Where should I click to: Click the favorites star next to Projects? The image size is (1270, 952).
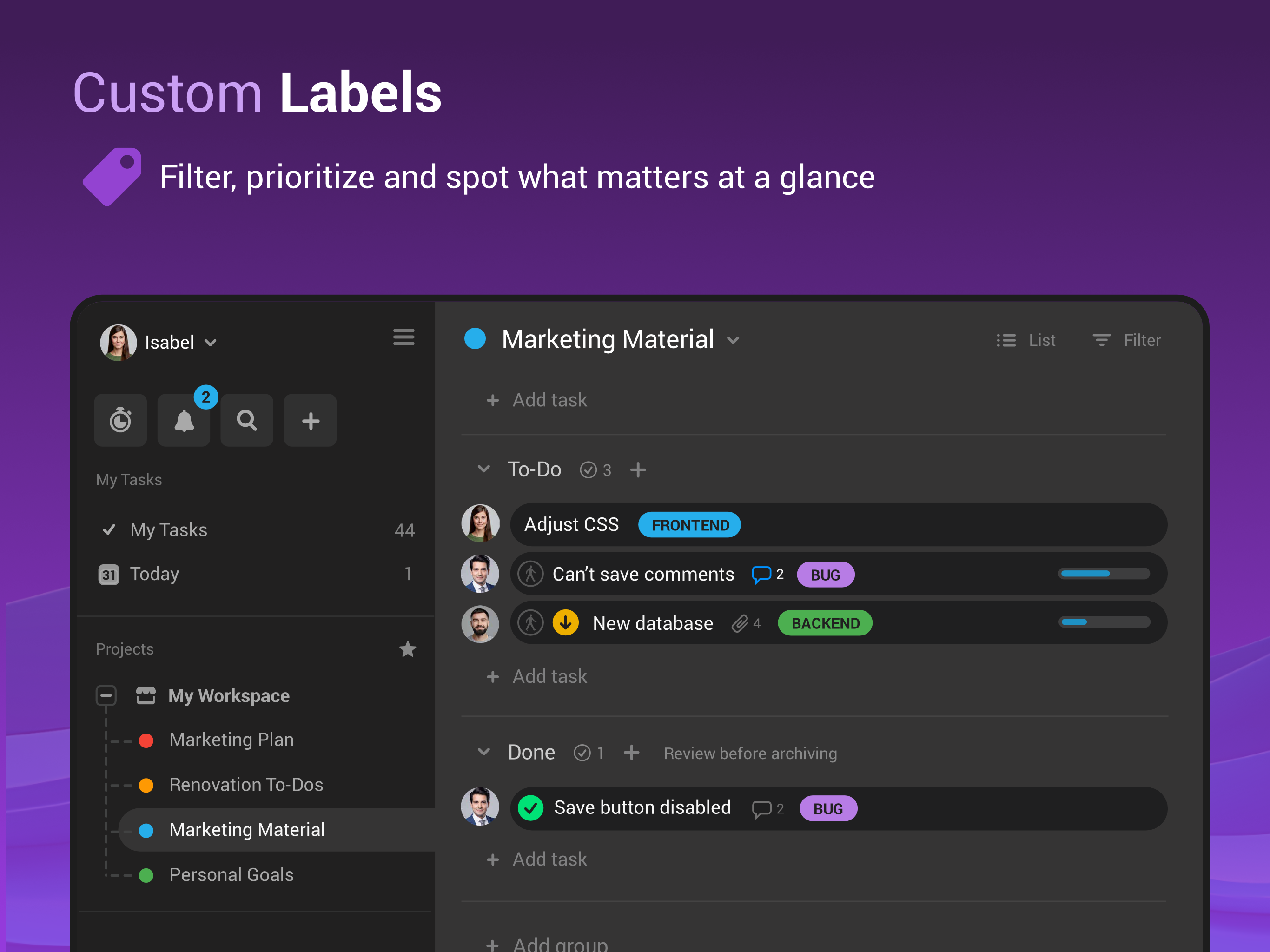(408, 649)
